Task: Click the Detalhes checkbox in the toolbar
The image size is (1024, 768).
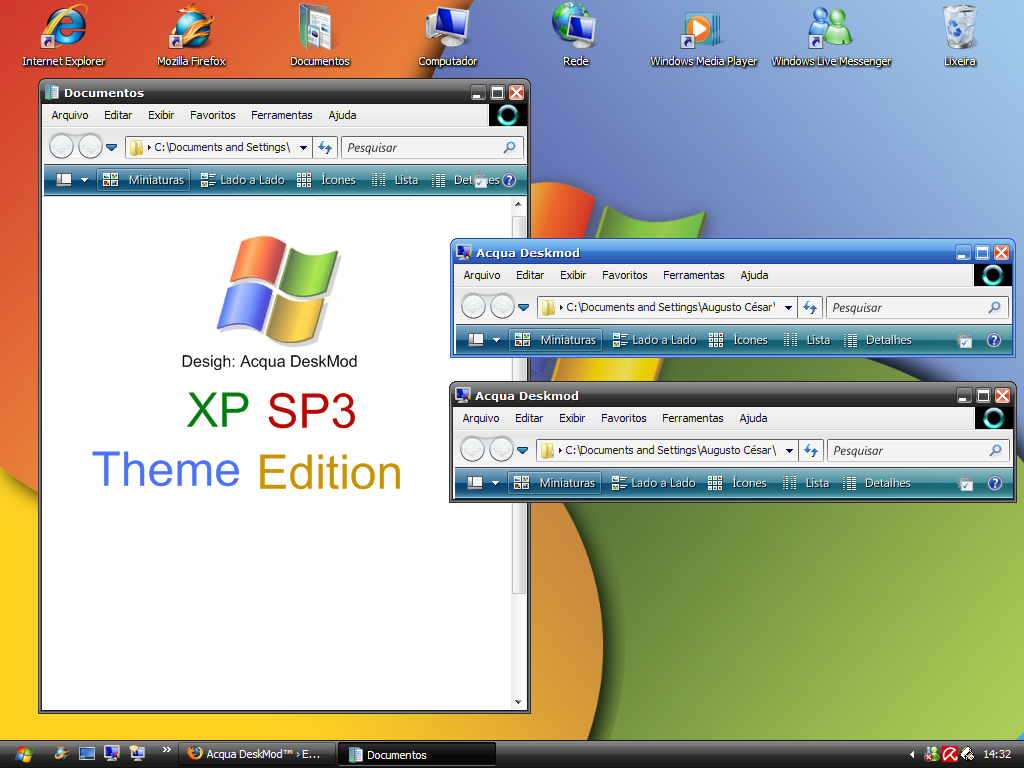Action: [480, 181]
